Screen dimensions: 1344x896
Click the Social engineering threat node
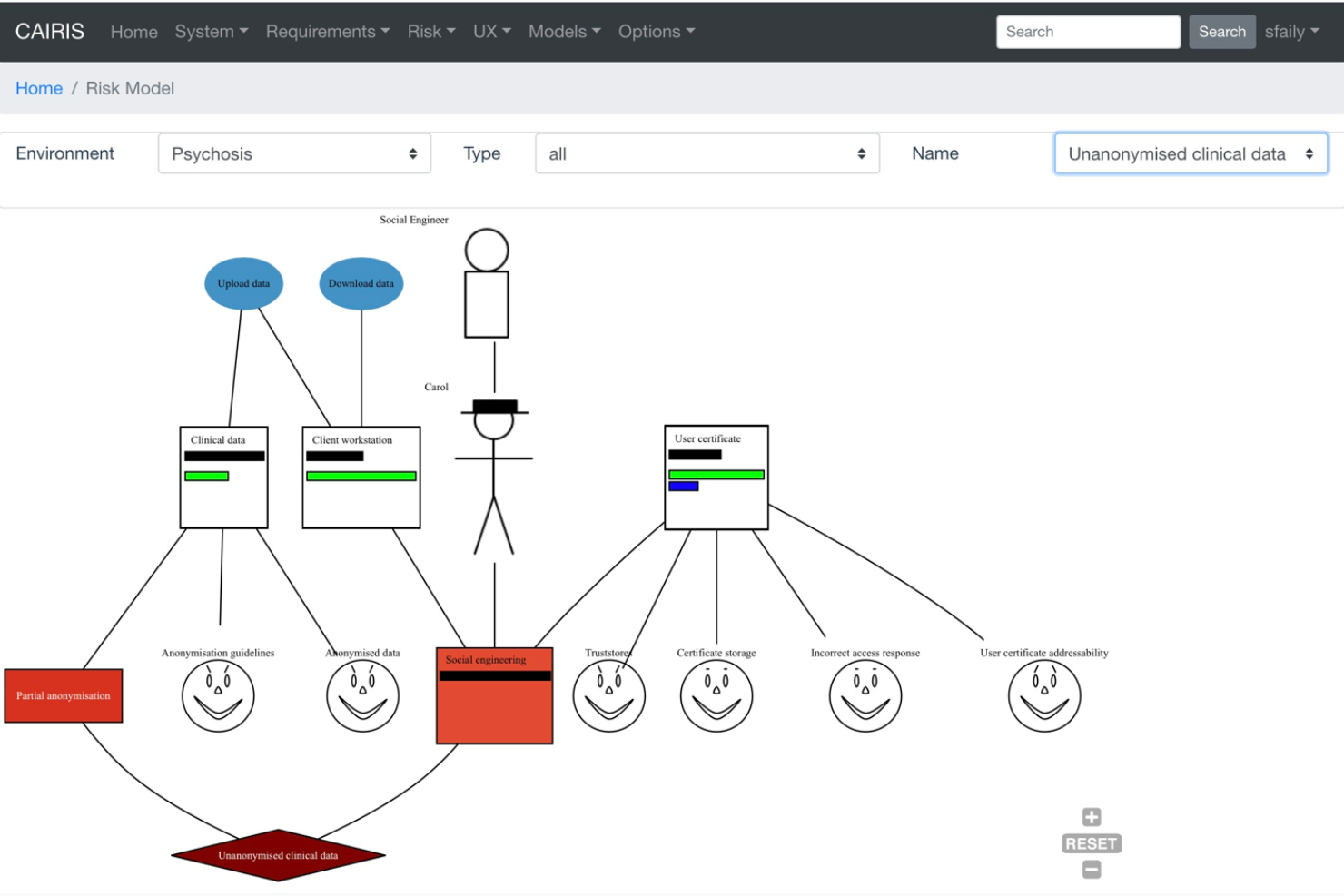(x=494, y=694)
